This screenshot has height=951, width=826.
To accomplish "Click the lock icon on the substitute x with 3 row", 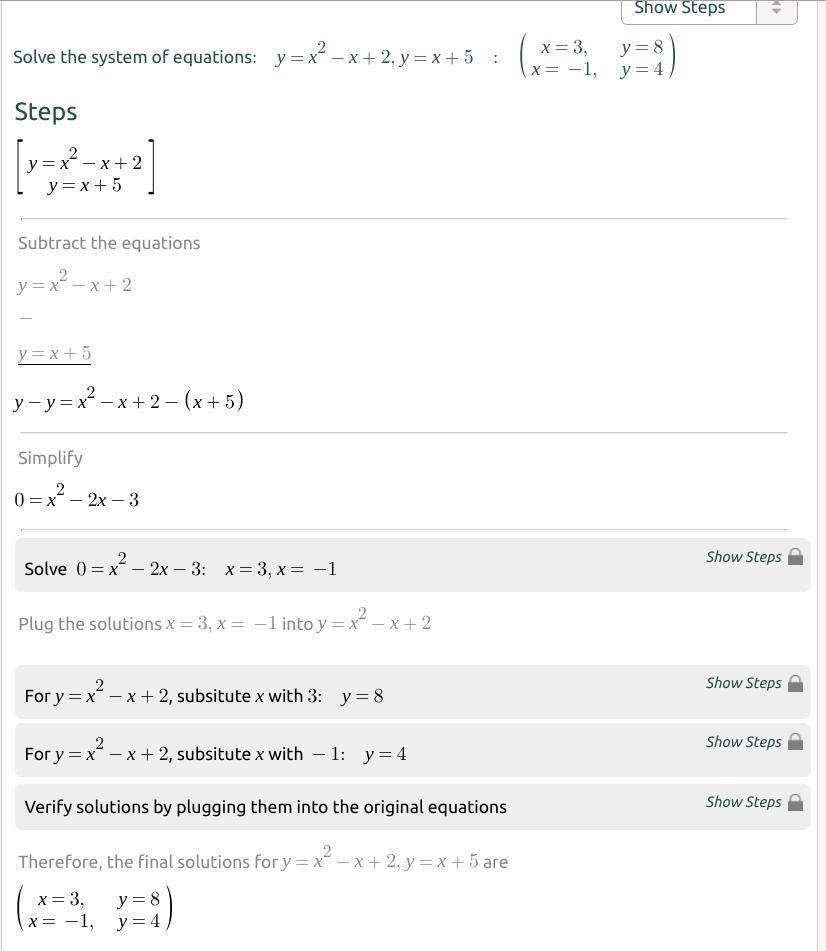I will click(795, 684).
